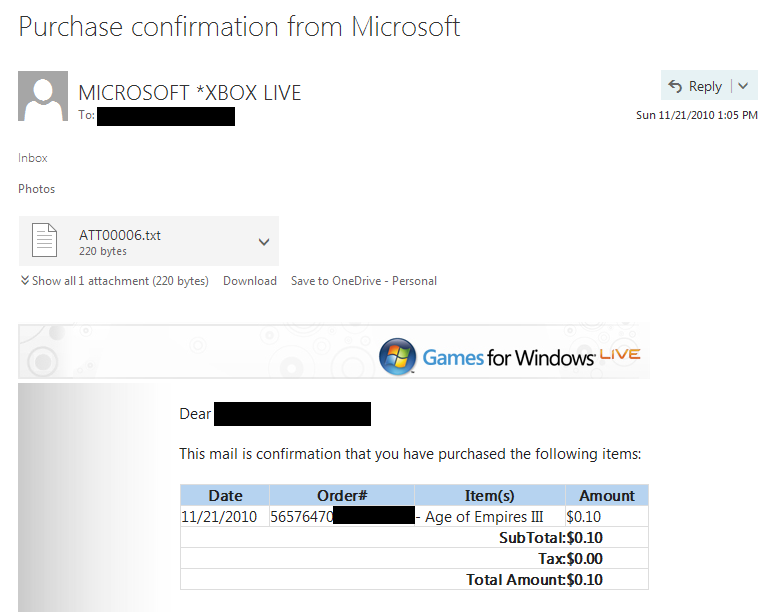The height and width of the screenshot is (612, 765).
Task: Click the sender avatar icon
Action: coord(43,96)
